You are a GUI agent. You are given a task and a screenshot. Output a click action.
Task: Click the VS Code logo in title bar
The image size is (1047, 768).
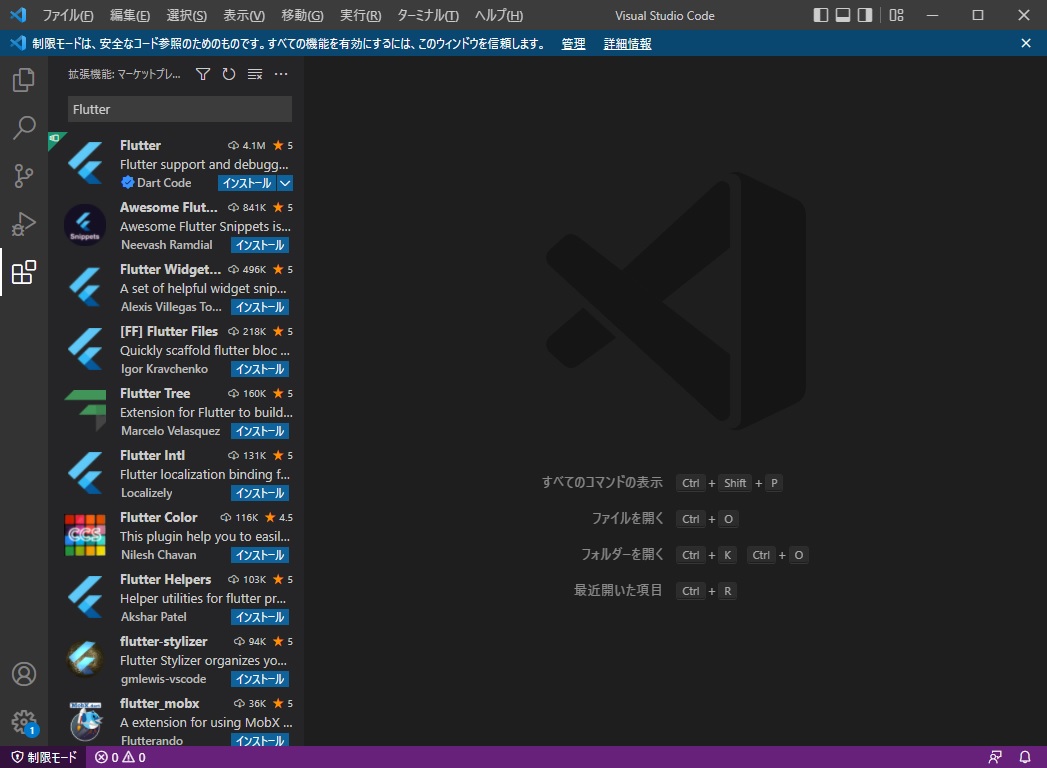[x=18, y=15]
